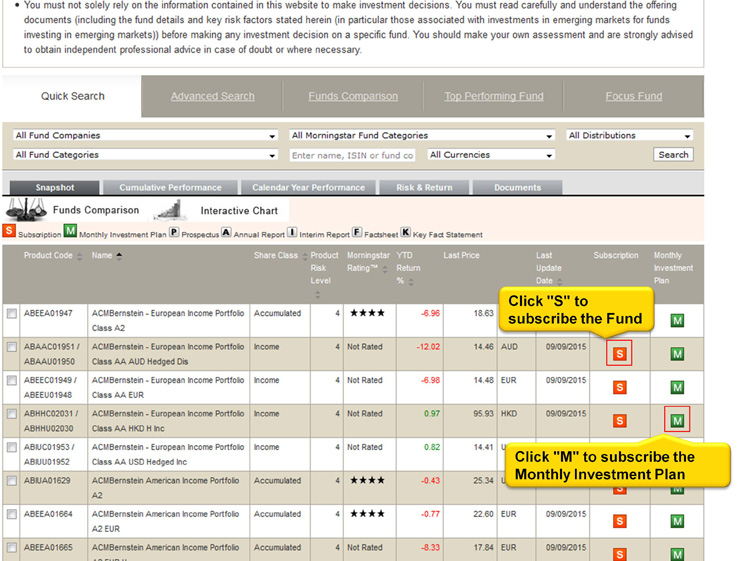Sort by Share Class column arrows
748x561 pixels.
coord(305,257)
